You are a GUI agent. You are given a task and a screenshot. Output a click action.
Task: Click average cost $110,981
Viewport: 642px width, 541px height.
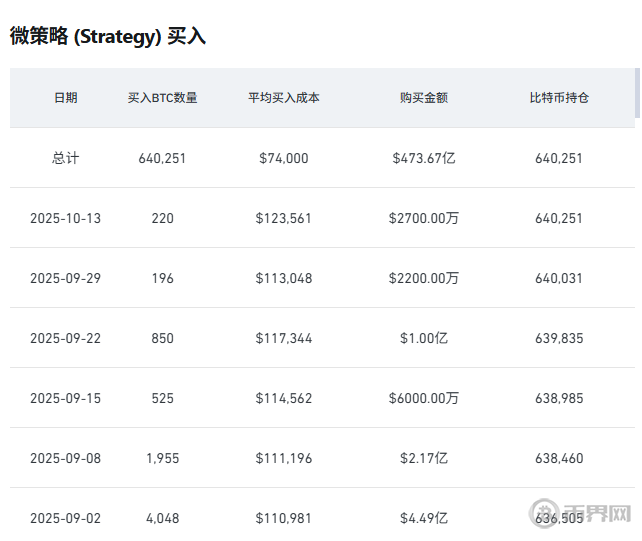284,518
